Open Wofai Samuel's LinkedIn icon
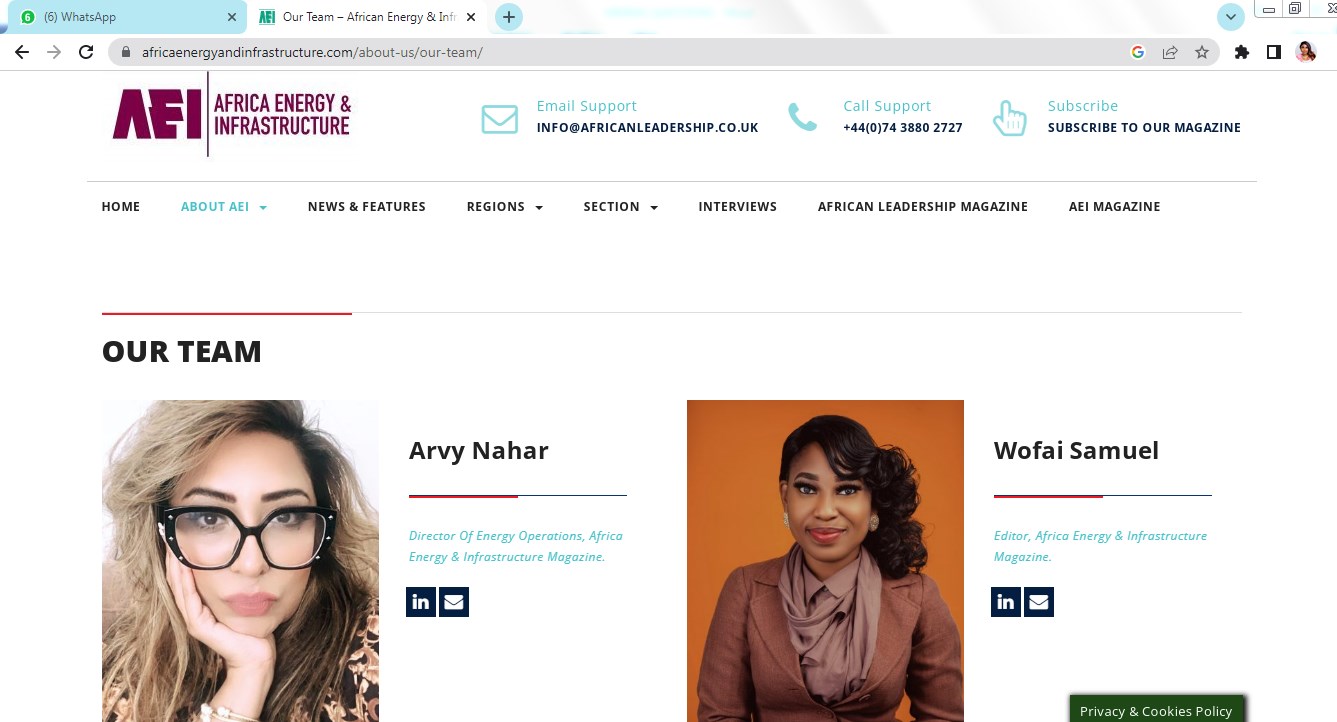The image size is (1337, 722). 1006,602
